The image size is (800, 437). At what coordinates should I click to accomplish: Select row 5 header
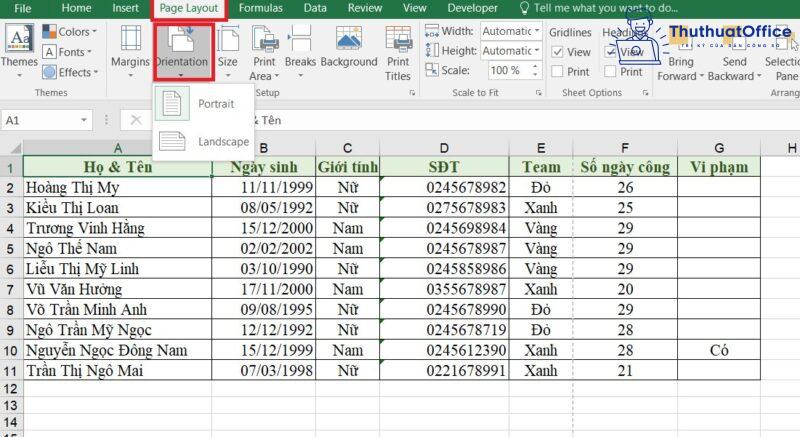pos(11,248)
